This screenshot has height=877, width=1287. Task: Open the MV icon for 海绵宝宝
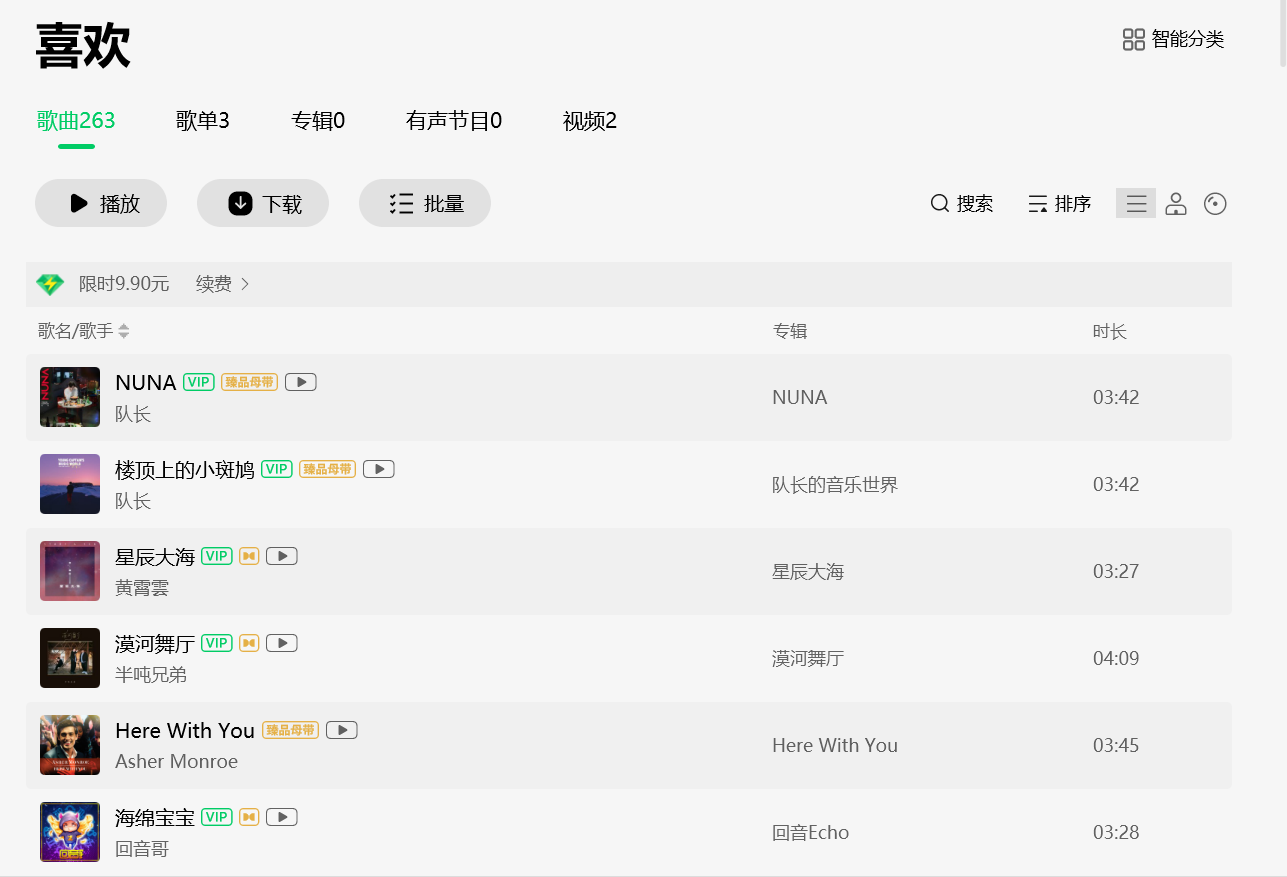tap(282, 817)
